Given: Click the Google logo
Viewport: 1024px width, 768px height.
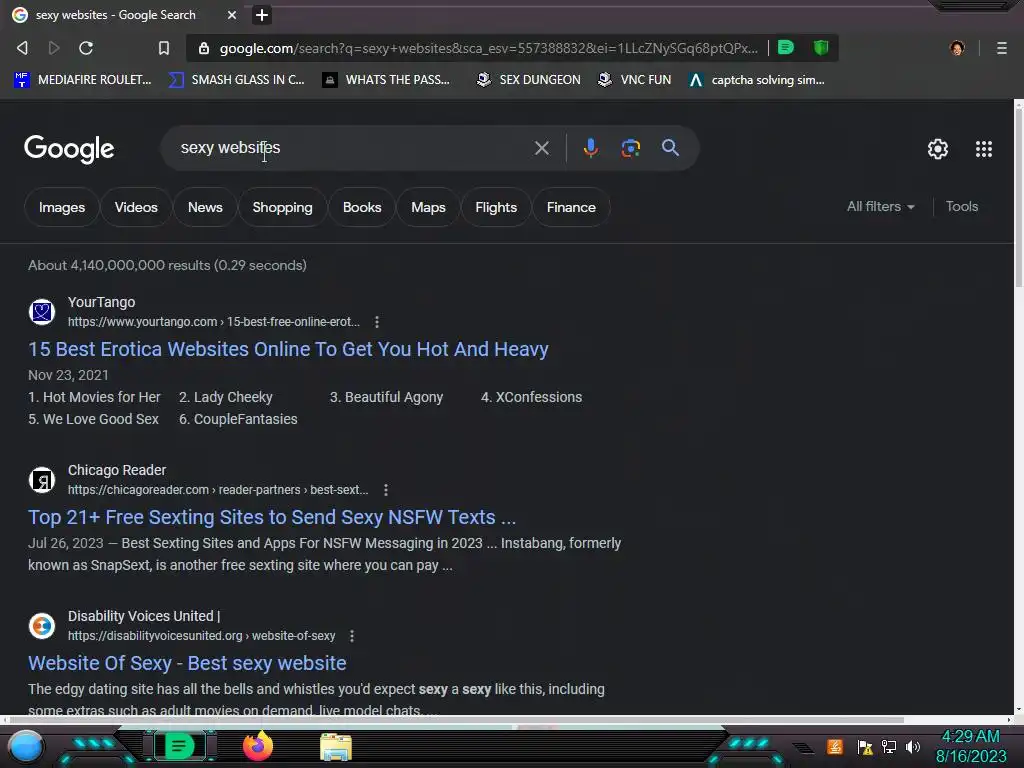Looking at the screenshot, I should pyautogui.click(x=69, y=149).
